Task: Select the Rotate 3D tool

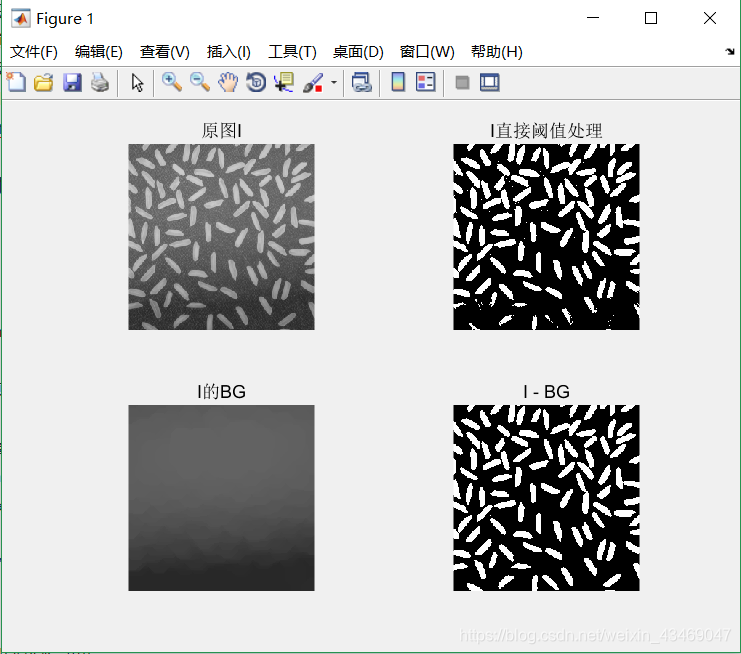Action: 256,83
